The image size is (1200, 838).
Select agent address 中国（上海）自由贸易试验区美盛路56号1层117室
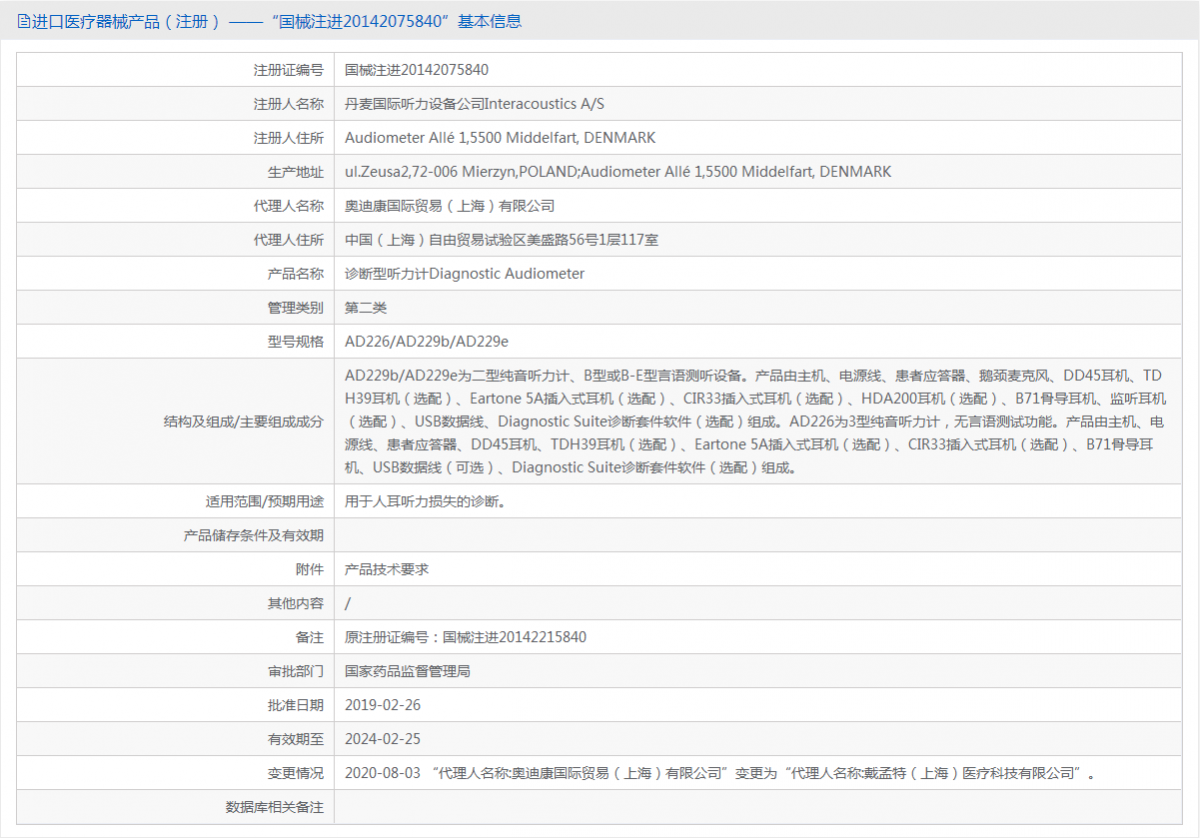pyautogui.click(x=501, y=240)
